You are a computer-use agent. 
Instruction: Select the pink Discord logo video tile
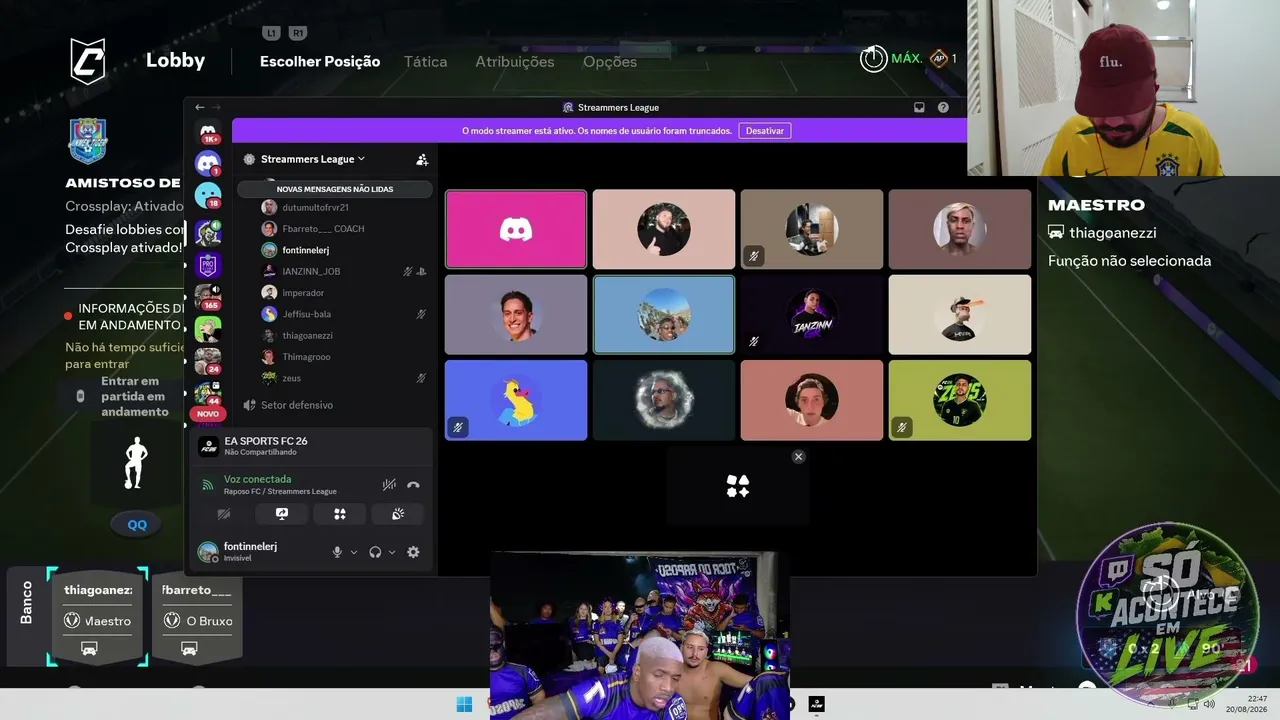point(516,229)
